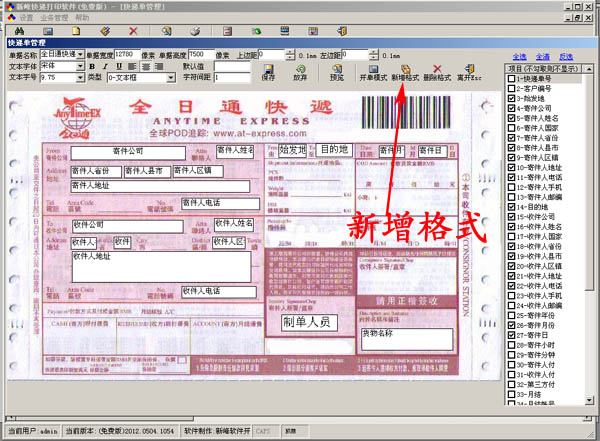Image resolution: width=600 pixels, height=441 pixels.
Task: Align text left
Action: pyautogui.click(x=132, y=66)
